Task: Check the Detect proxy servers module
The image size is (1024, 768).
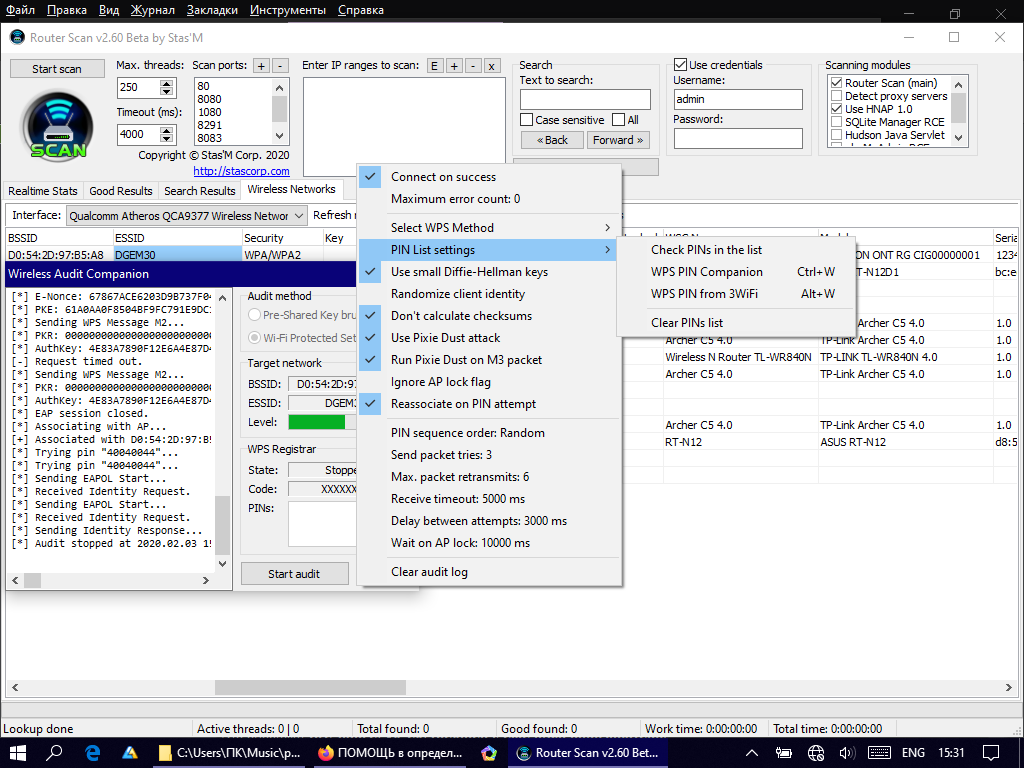Action: coord(836,96)
